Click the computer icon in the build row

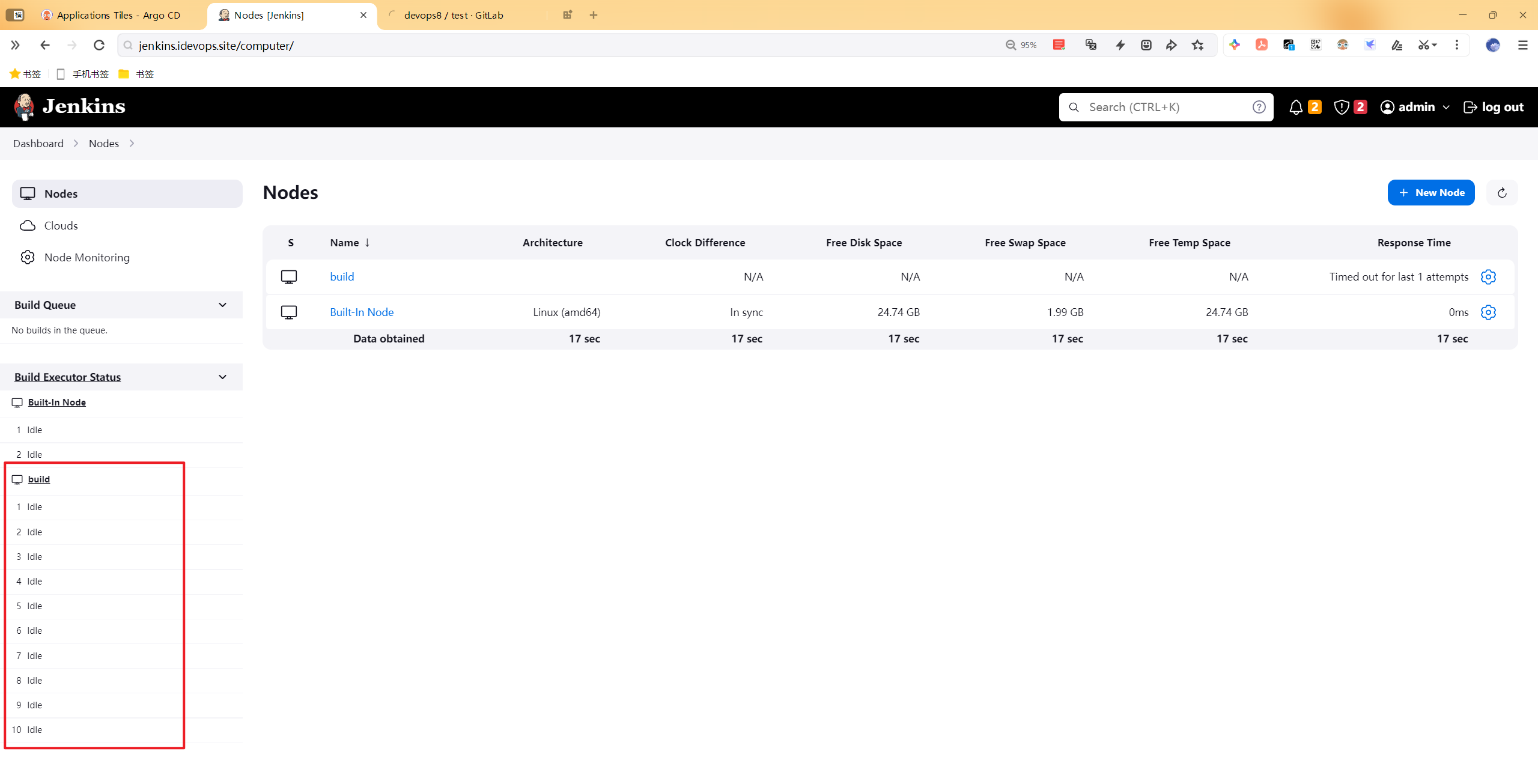click(x=289, y=277)
